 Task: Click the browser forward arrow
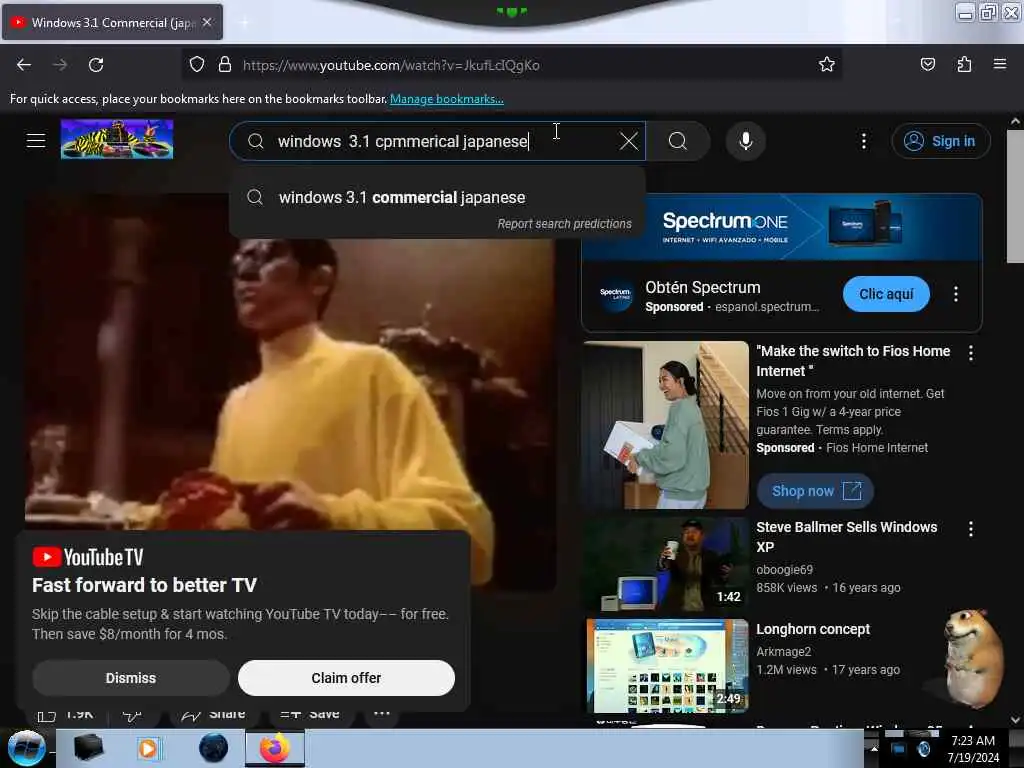(59, 65)
